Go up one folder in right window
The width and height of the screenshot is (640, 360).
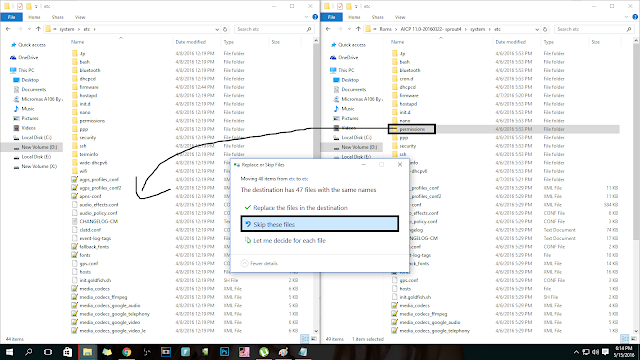tap(358, 29)
